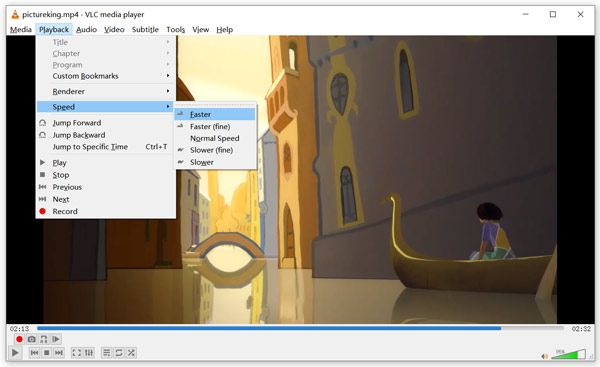Select Stop in the Playback menu
Screen dimensions: 600x367
106,175
